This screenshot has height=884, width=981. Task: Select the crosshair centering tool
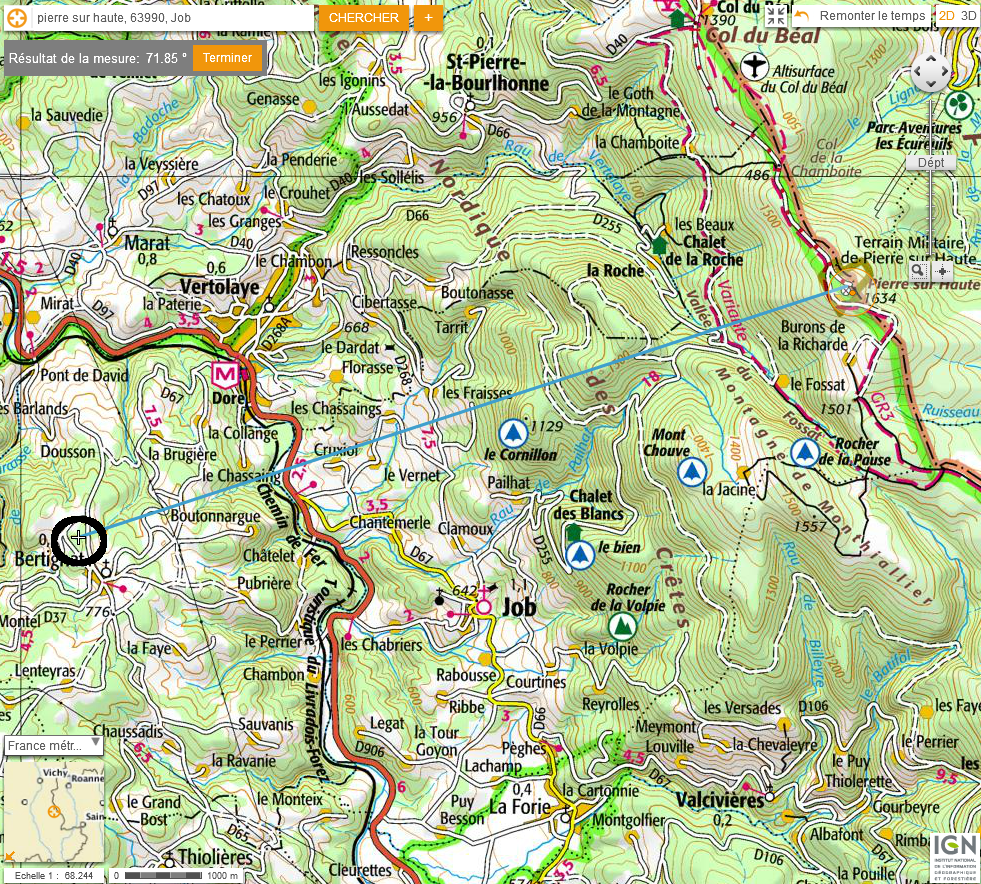point(941,270)
